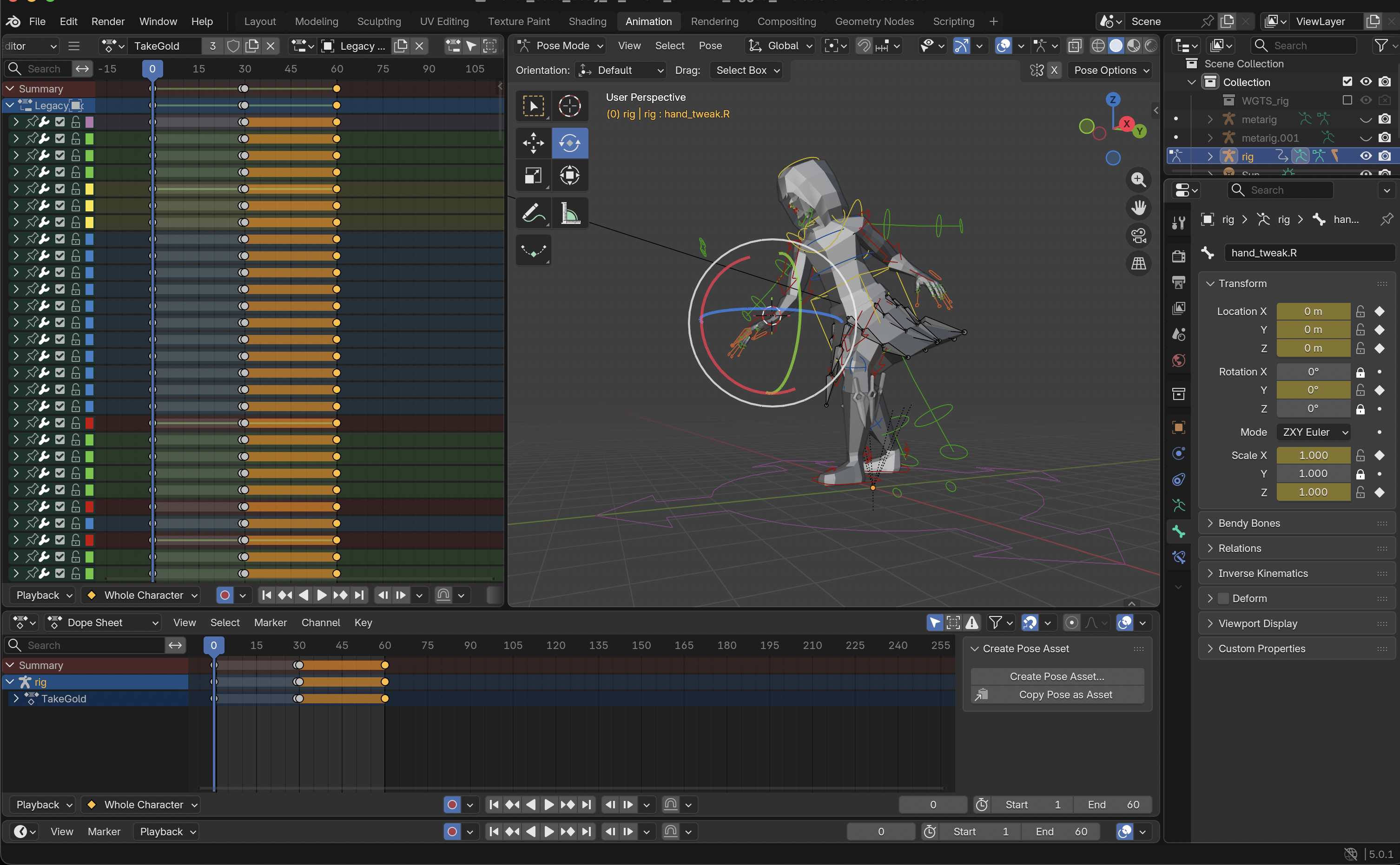This screenshot has height=865, width=1400.
Task: Expand the Inverse Kinematics panel
Action: [1262, 573]
